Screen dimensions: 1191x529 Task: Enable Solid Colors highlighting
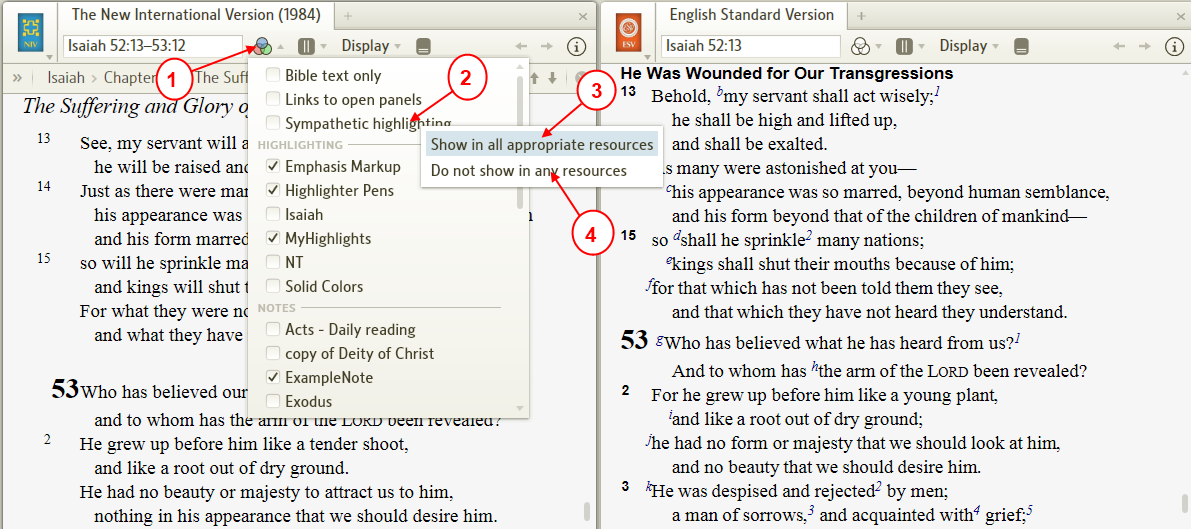[x=272, y=287]
